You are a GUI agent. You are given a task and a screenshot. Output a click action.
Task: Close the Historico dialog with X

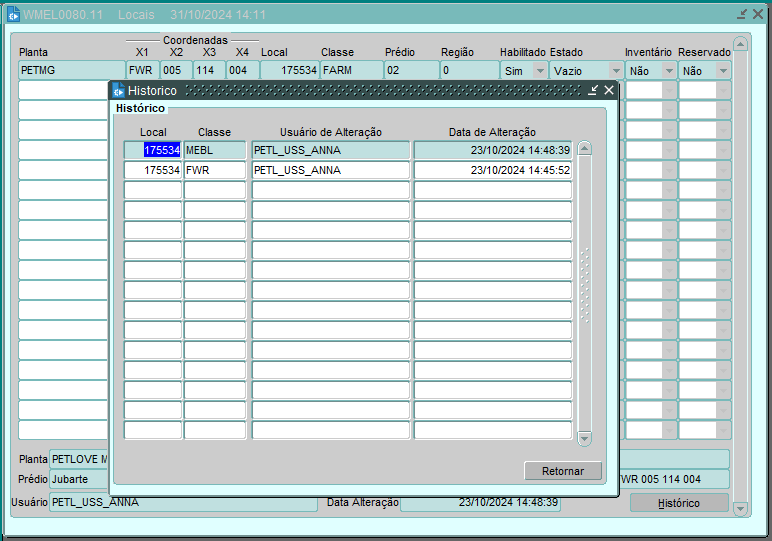coord(609,90)
